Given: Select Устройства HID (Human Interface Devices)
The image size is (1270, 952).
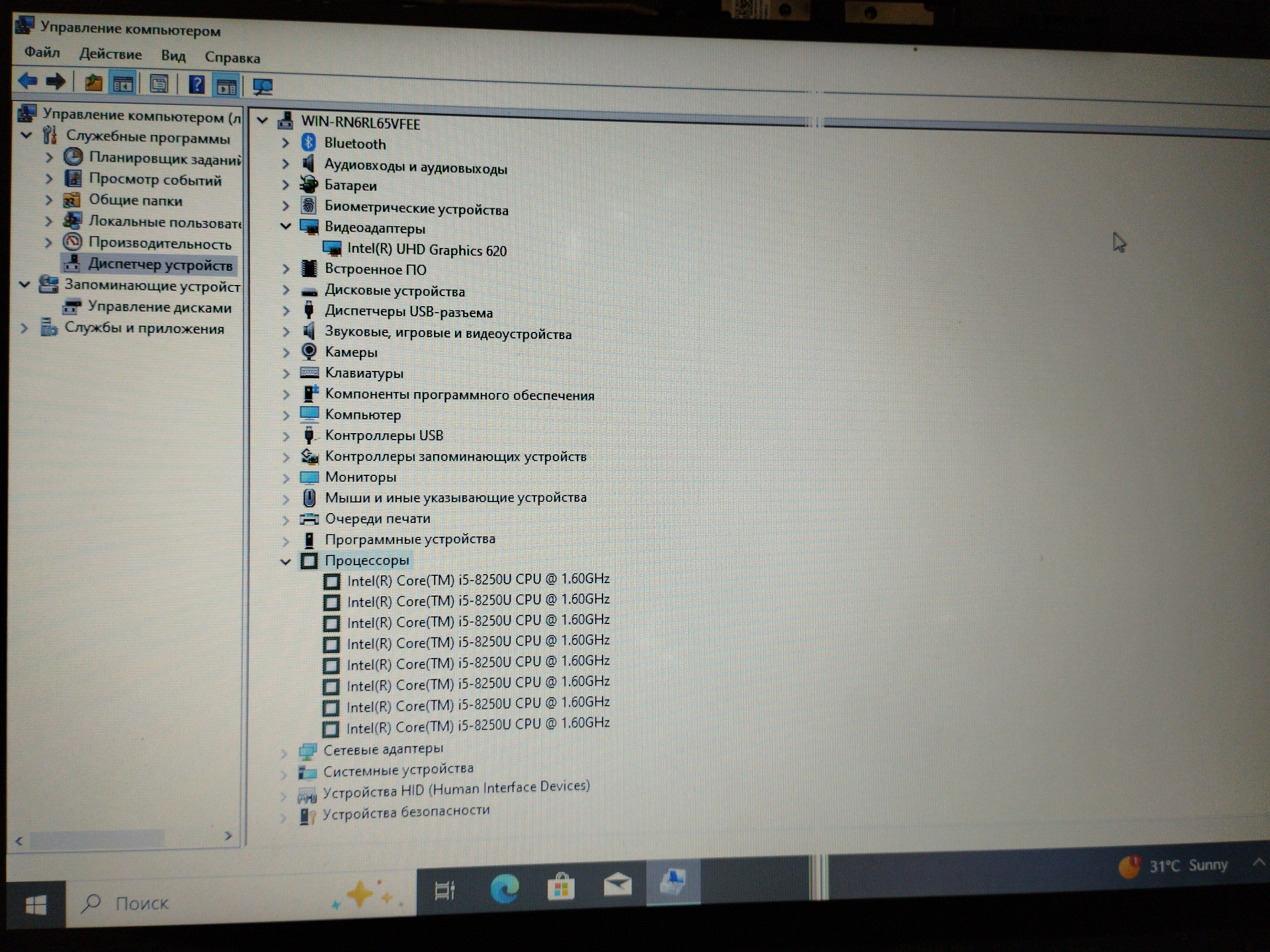Looking at the screenshot, I should point(456,789).
